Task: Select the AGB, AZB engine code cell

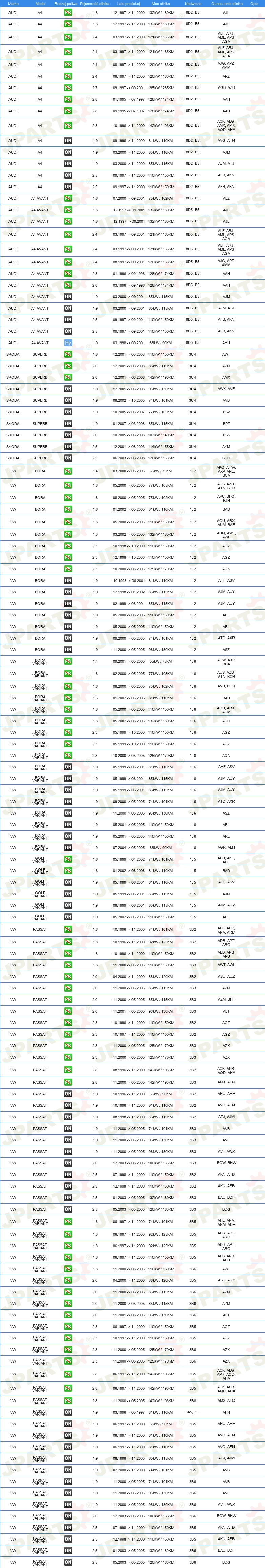Action: [x=226, y=87]
